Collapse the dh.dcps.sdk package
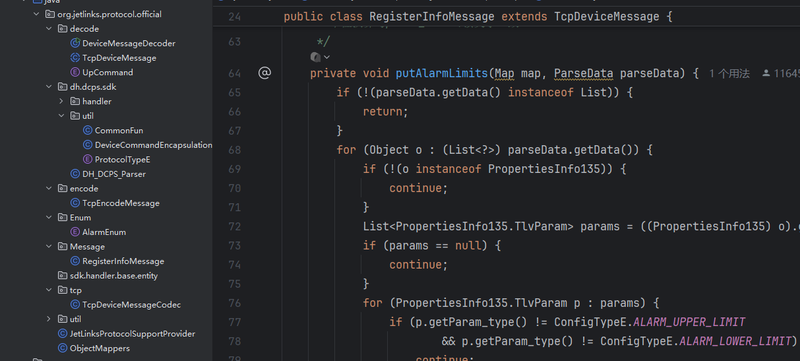 point(49,87)
